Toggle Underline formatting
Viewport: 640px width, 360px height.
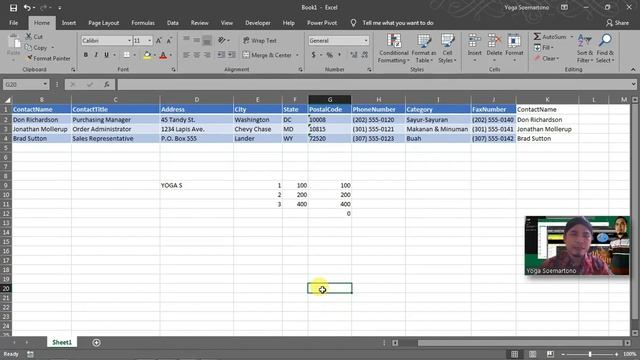[106, 55]
